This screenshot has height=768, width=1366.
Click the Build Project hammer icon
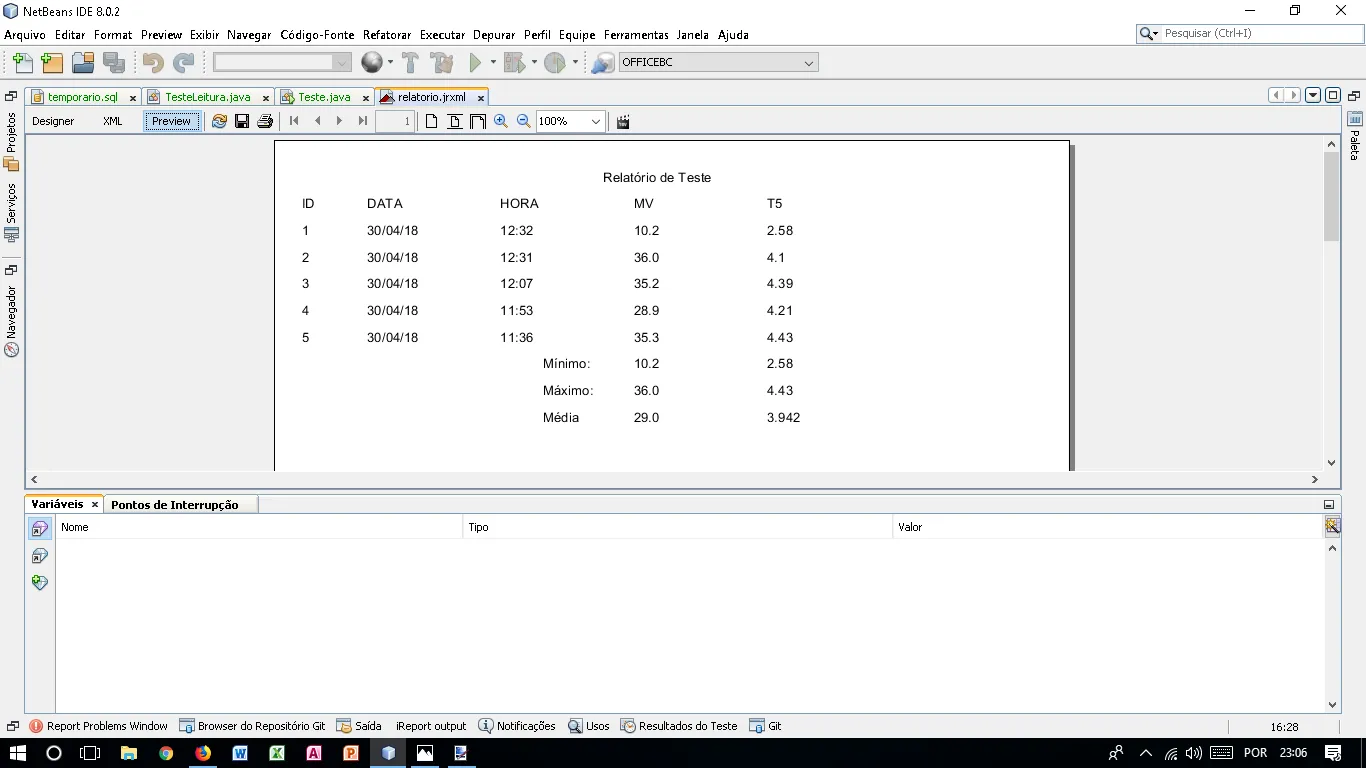tap(410, 63)
